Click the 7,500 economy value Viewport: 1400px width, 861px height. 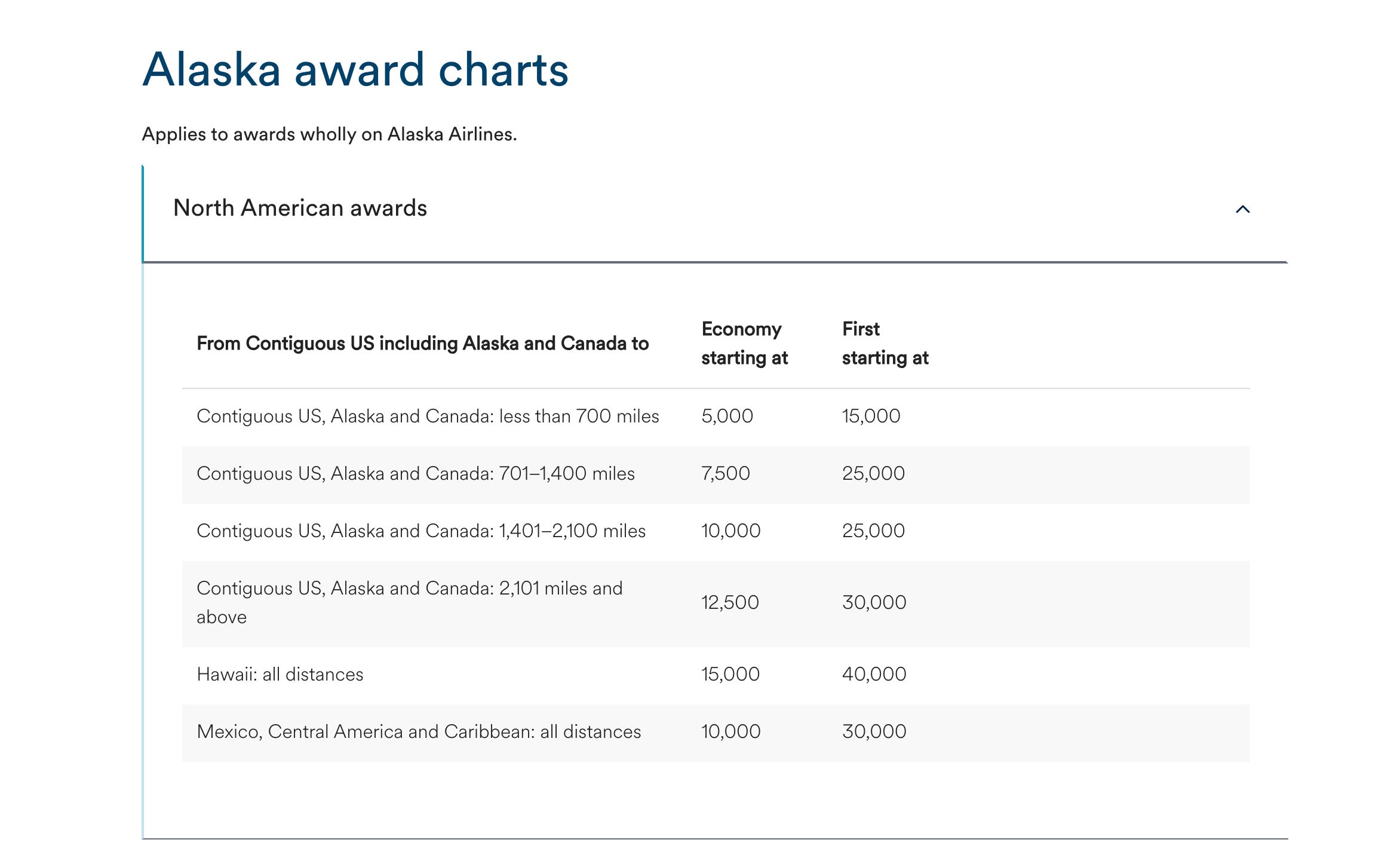pyautogui.click(x=725, y=473)
